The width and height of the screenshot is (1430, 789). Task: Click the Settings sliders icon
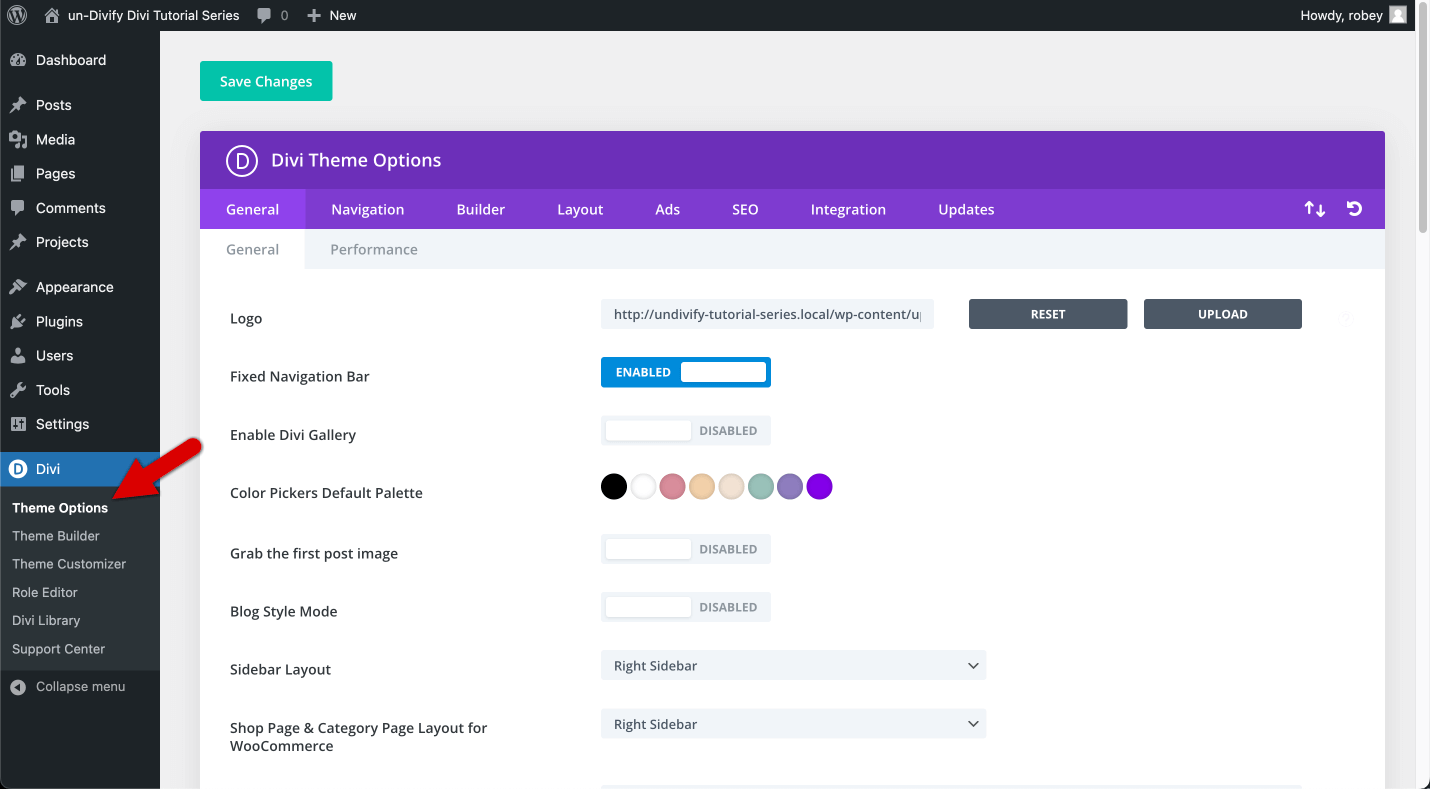pos(18,424)
